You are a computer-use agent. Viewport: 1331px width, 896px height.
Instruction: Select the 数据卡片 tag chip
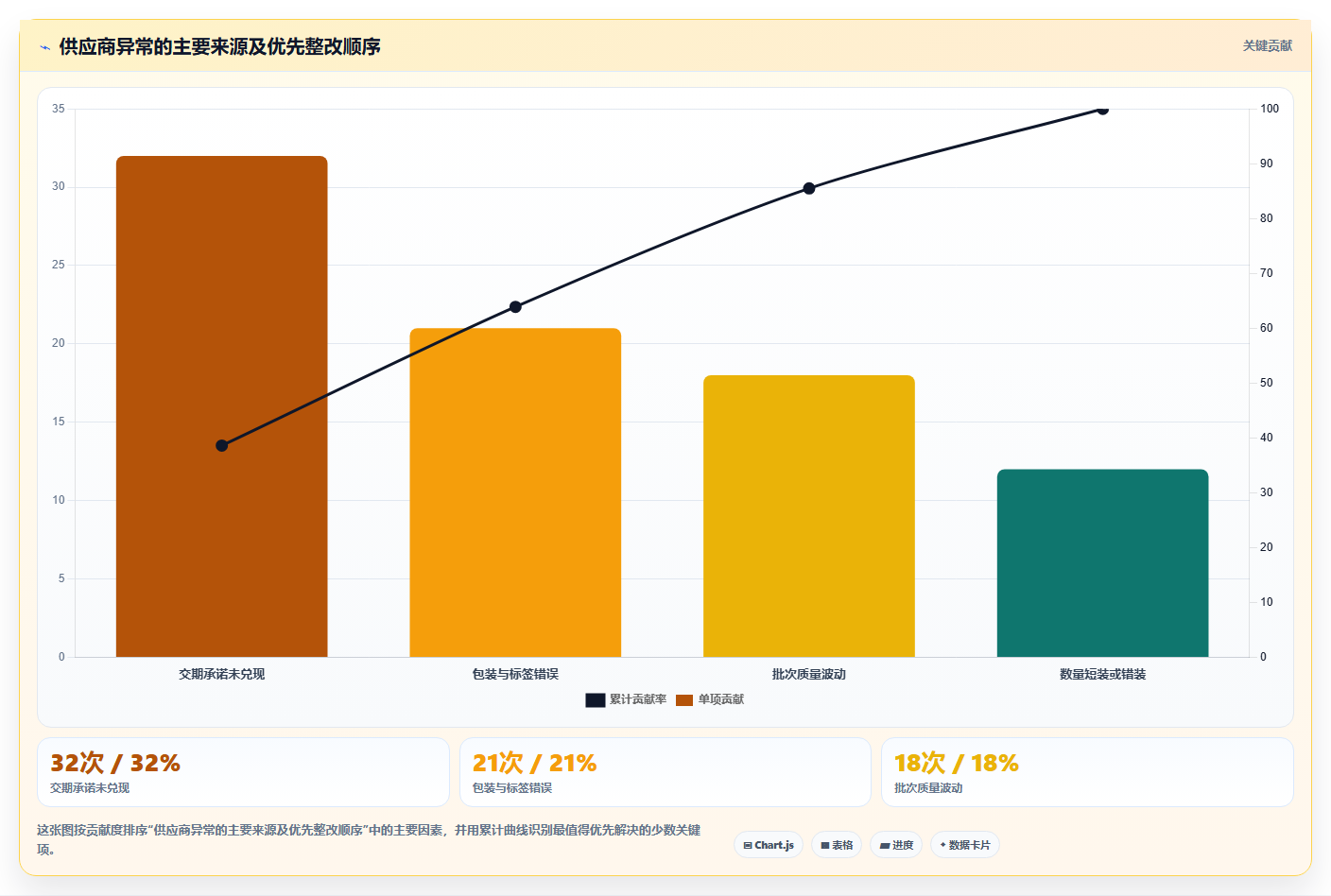click(x=965, y=845)
